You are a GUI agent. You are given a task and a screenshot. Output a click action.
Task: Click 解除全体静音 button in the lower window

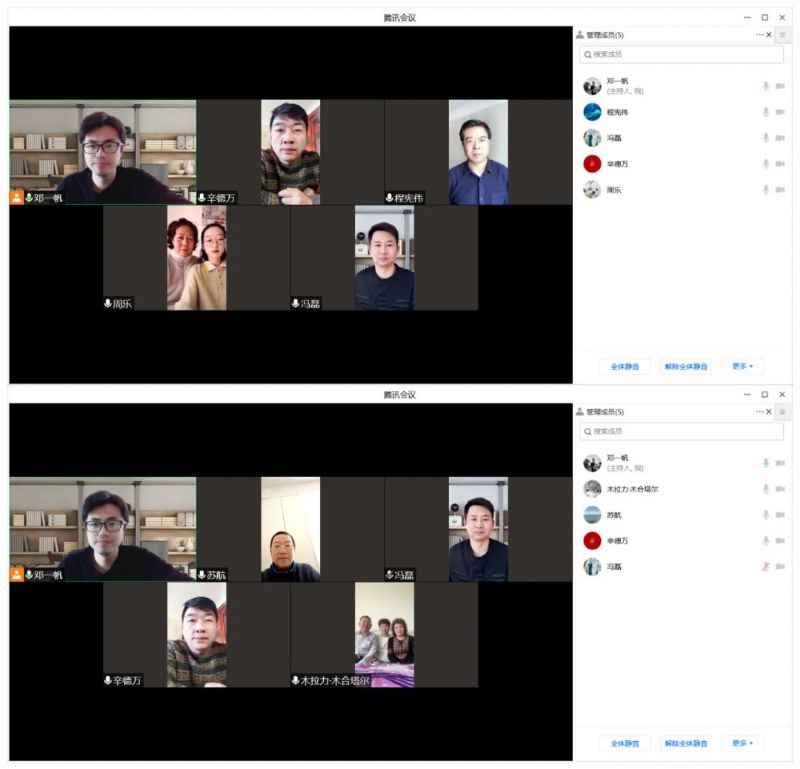(x=686, y=743)
